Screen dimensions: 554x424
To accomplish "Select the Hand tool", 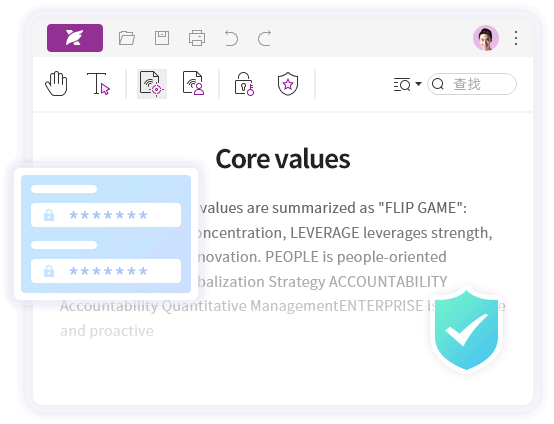I will tap(57, 84).
